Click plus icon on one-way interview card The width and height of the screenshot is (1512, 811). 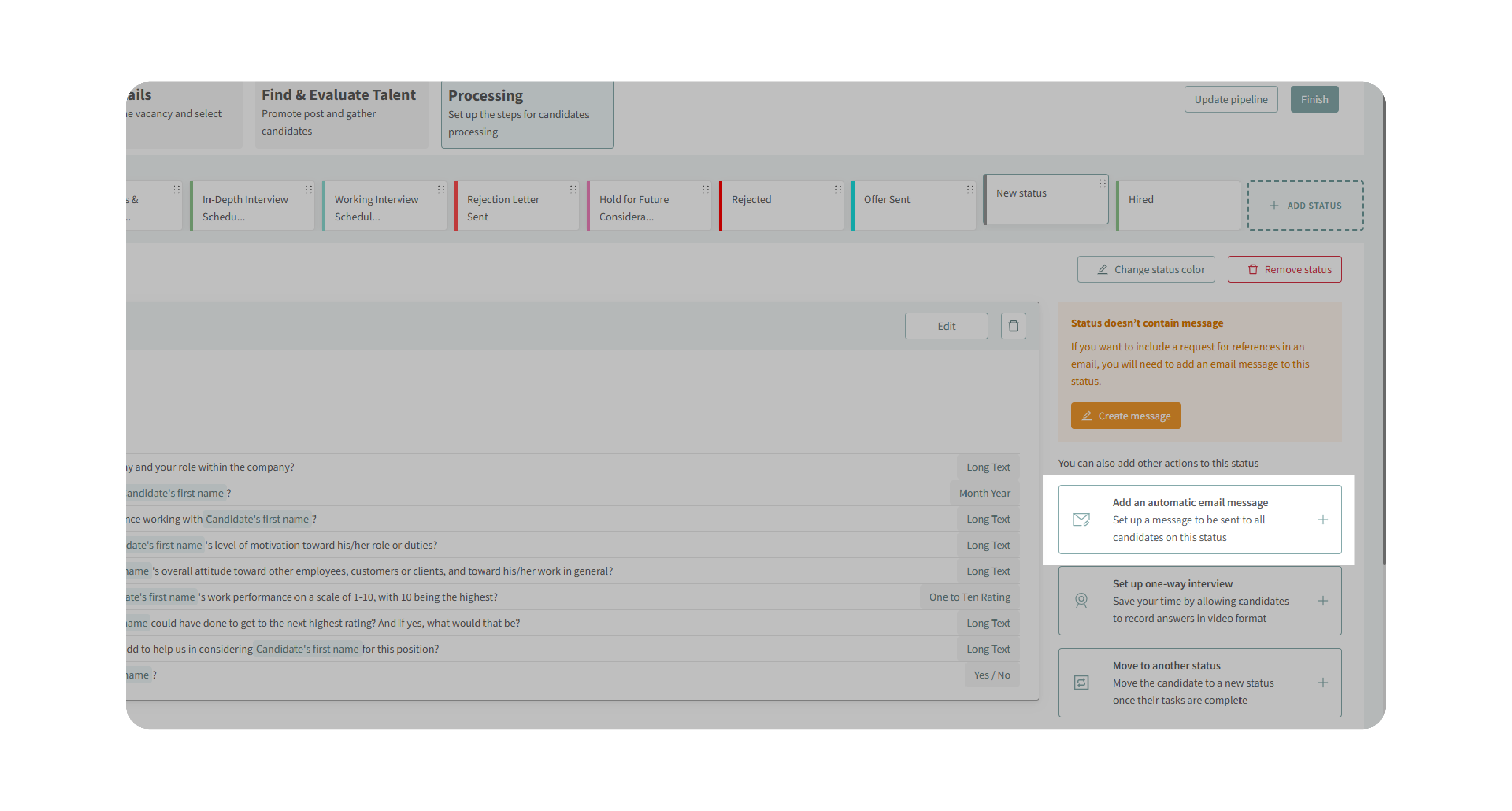point(1322,601)
